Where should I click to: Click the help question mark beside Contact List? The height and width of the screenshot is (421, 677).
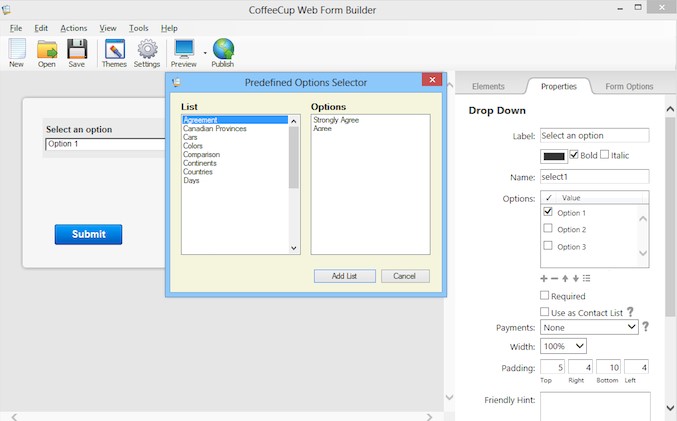coord(630,311)
